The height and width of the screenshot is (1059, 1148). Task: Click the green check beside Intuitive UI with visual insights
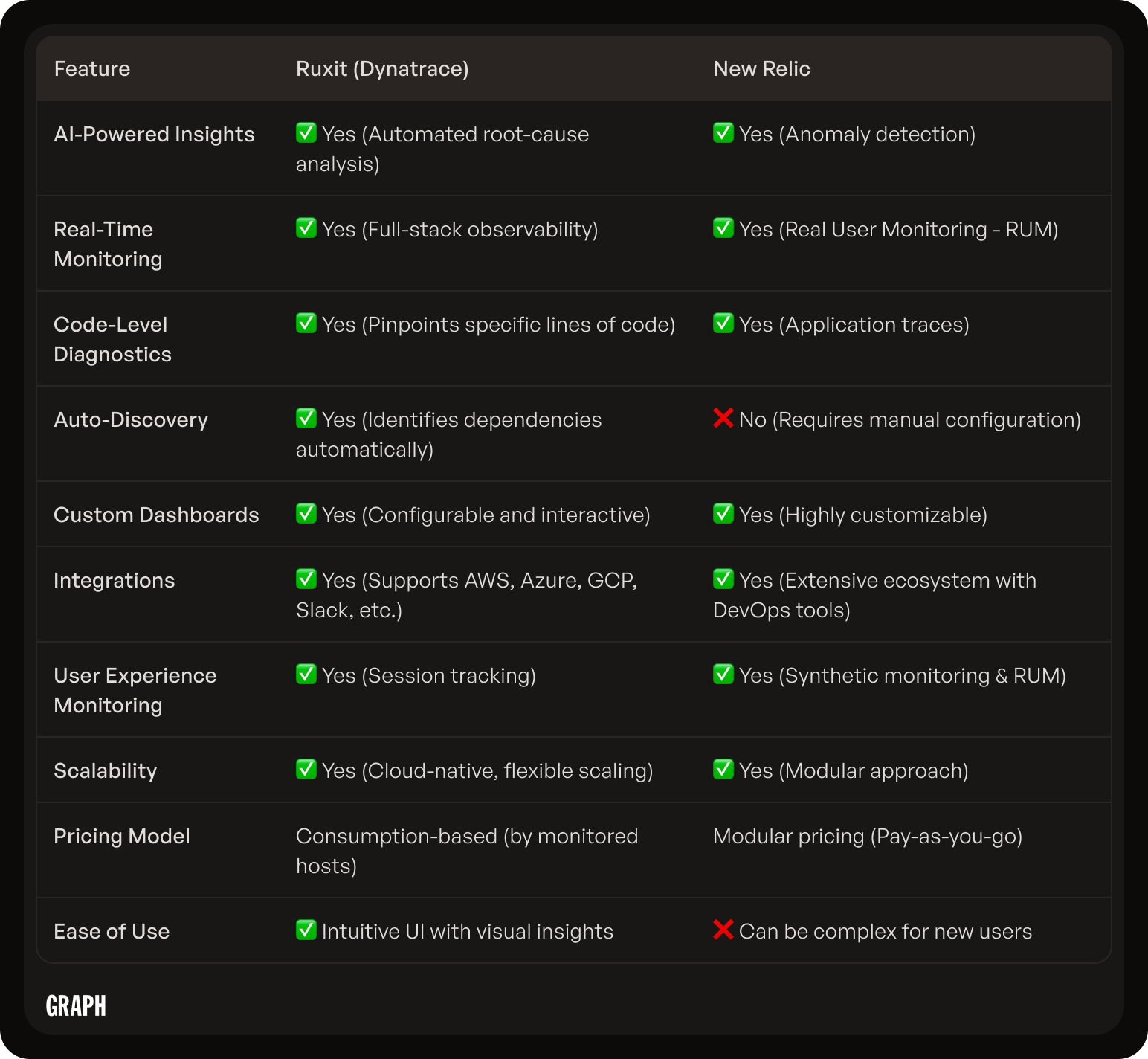click(x=306, y=930)
